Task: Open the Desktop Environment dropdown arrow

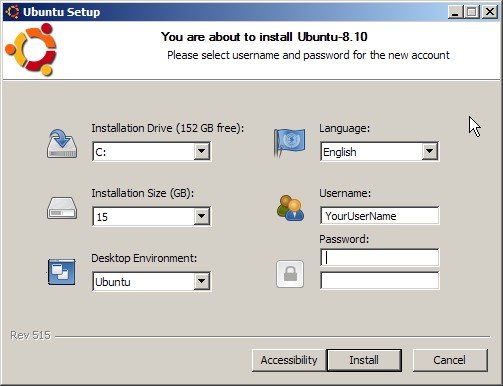Action: tap(201, 281)
